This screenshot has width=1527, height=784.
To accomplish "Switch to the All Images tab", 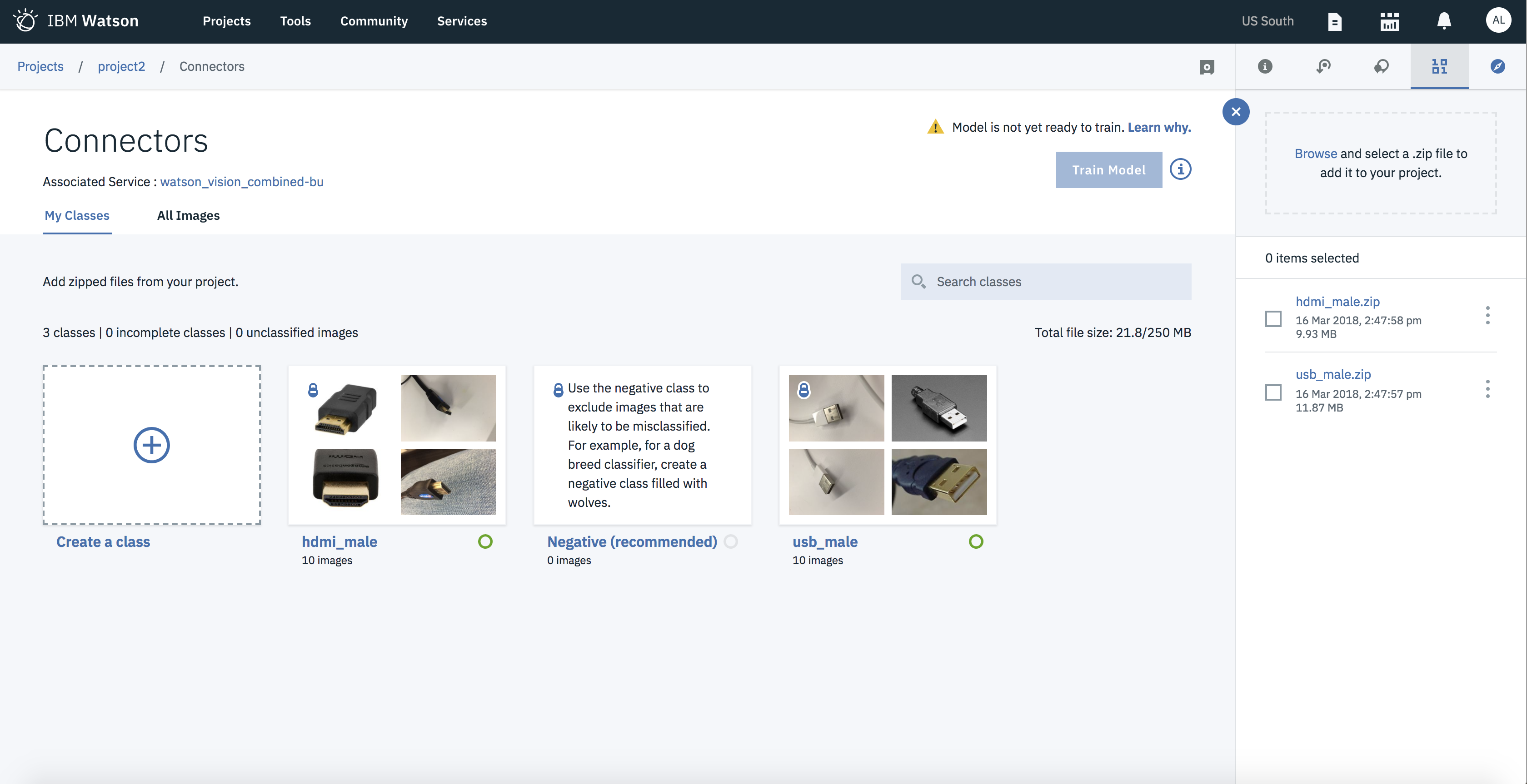I will point(188,216).
